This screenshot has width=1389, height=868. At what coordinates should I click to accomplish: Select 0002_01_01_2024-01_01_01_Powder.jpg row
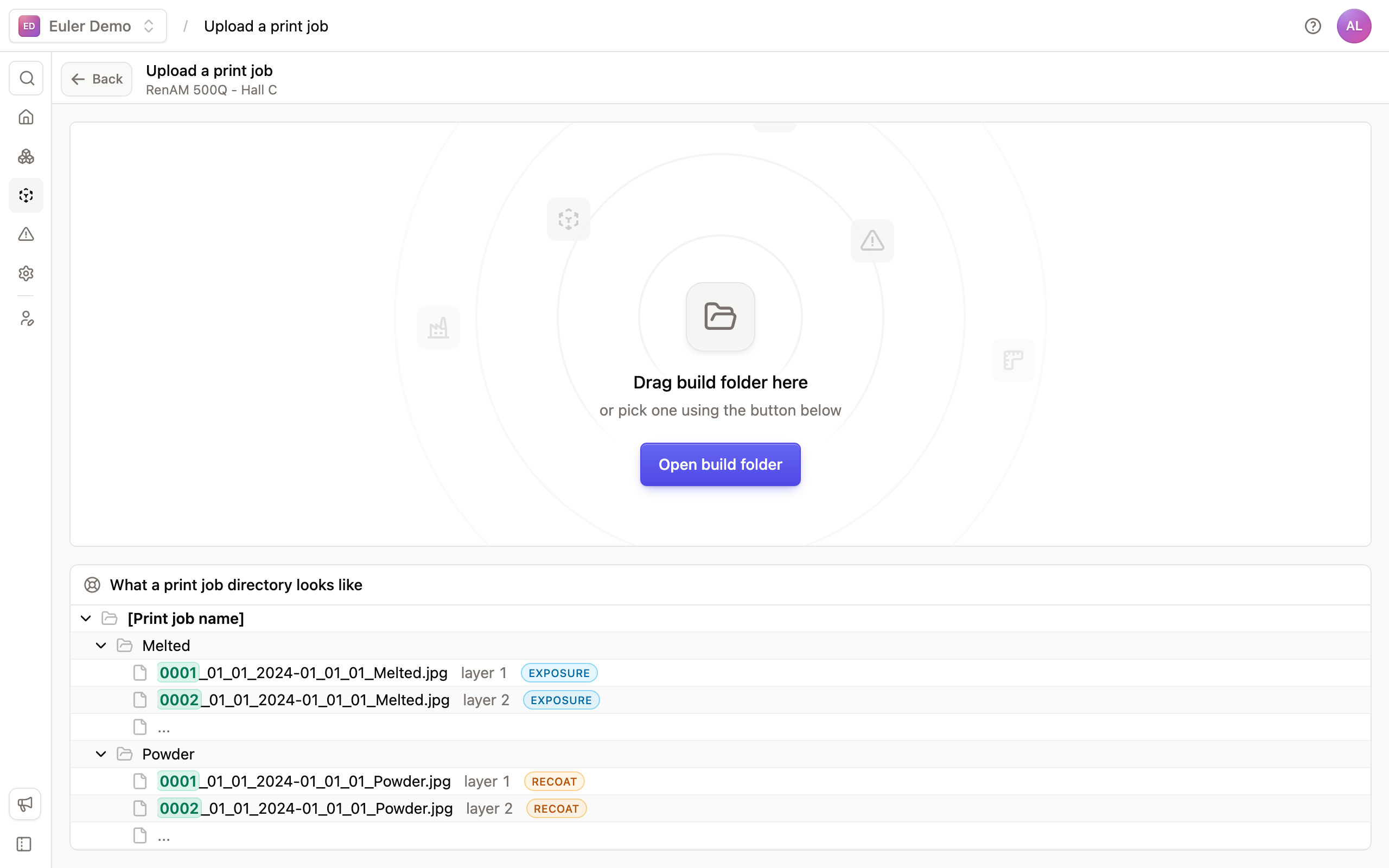[x=721, y=808]
